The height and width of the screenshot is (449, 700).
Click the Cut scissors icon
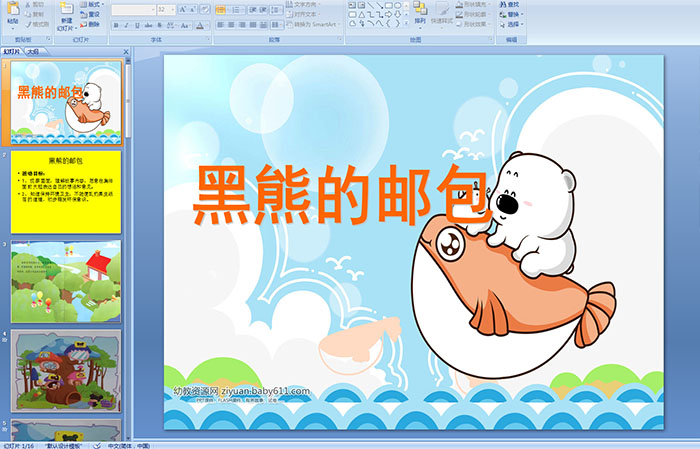point(29,4)
